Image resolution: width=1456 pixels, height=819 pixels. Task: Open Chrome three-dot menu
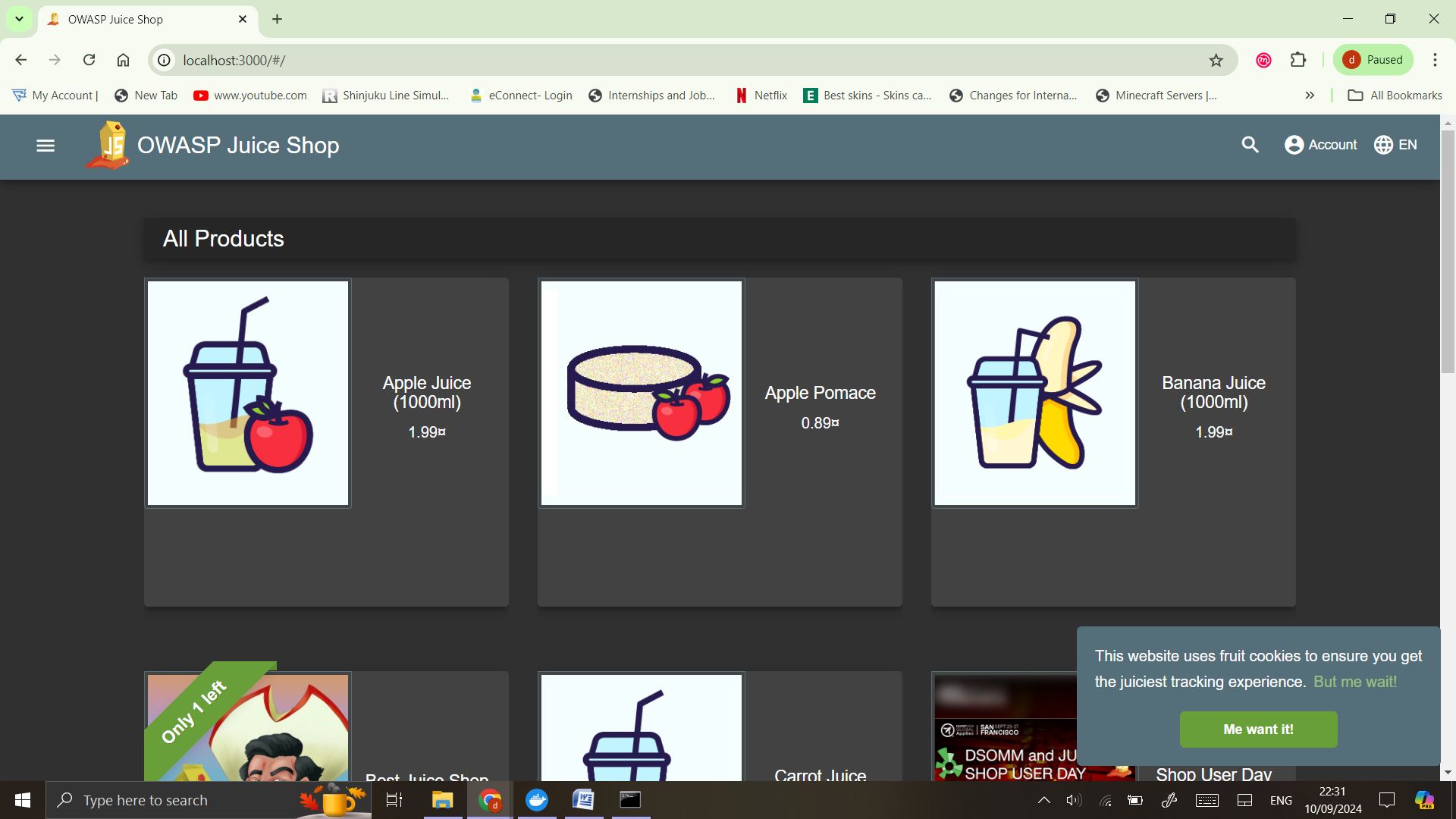click(1435, 60)
